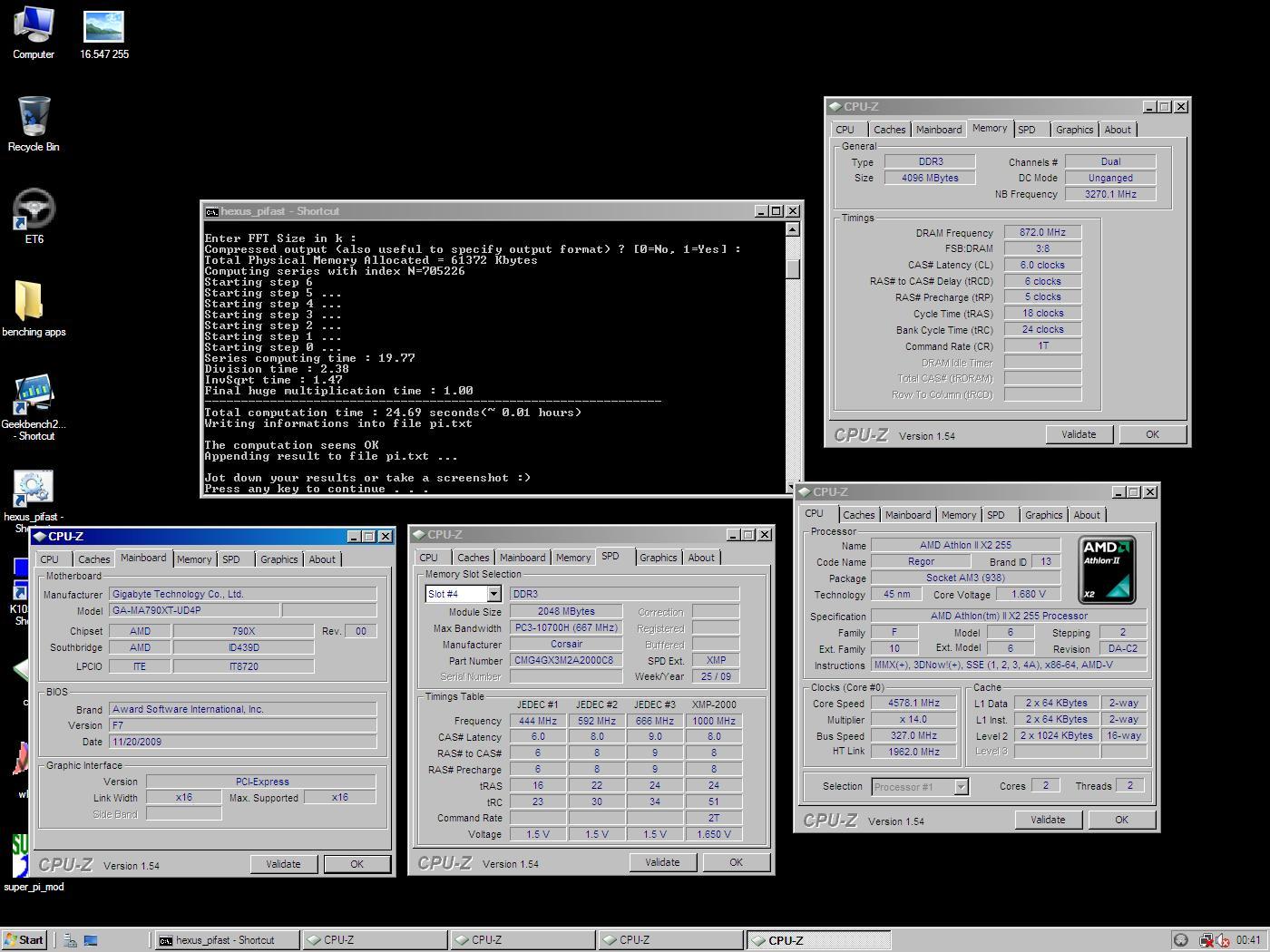
Task: Open the benching apps folder icon
Action: [x=34, y=309]
